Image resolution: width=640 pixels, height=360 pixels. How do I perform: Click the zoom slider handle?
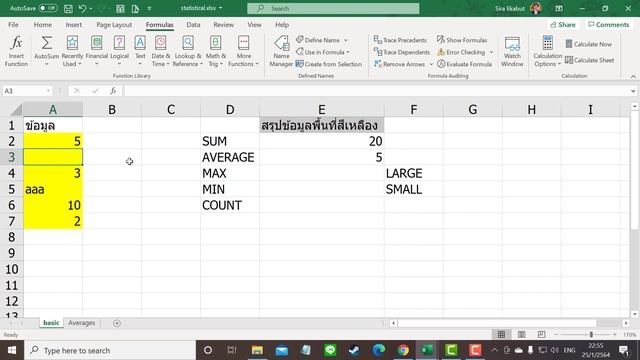point(591,335)
